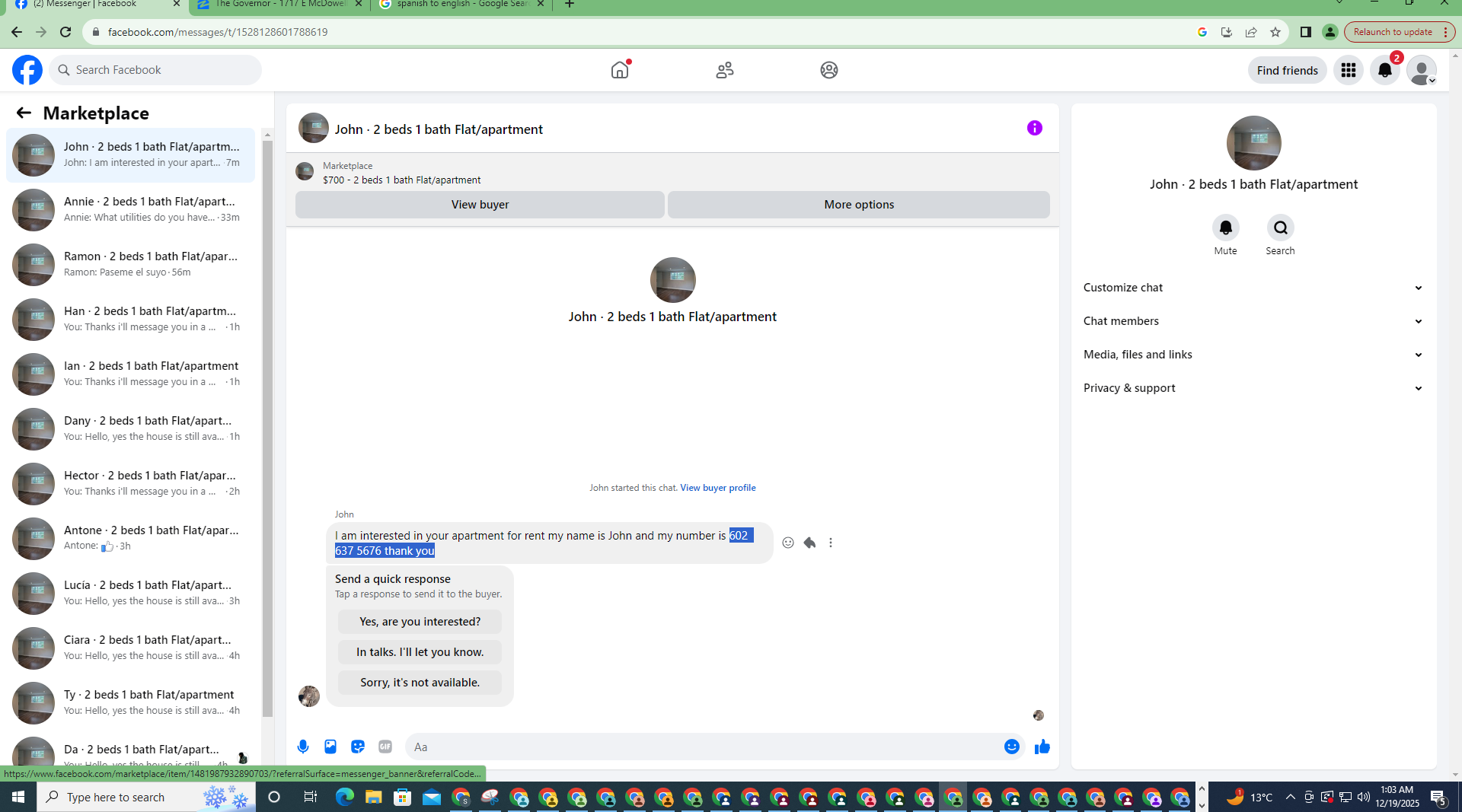The image size is (1462, 812).
Task: Choose a sticker icon
Action: point(358,747)
